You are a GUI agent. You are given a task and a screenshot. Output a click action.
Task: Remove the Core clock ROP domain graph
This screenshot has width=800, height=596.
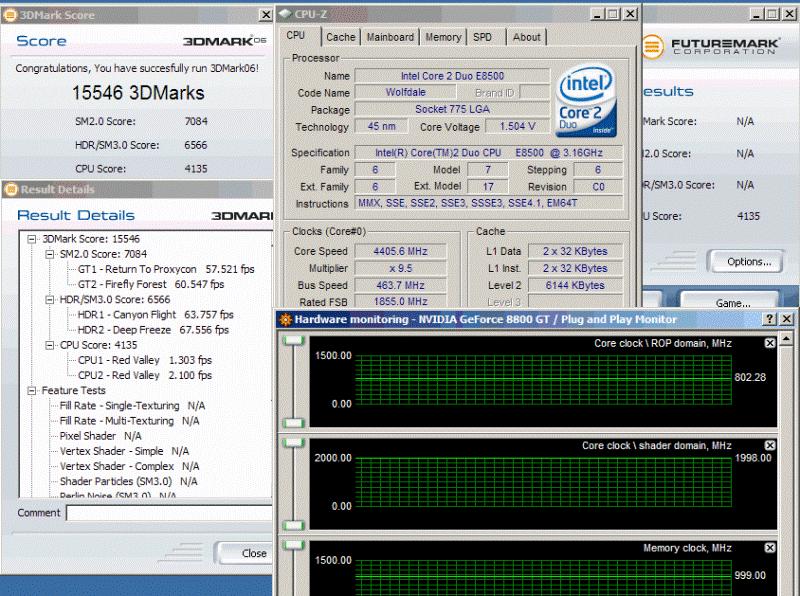tap(770, 343)
